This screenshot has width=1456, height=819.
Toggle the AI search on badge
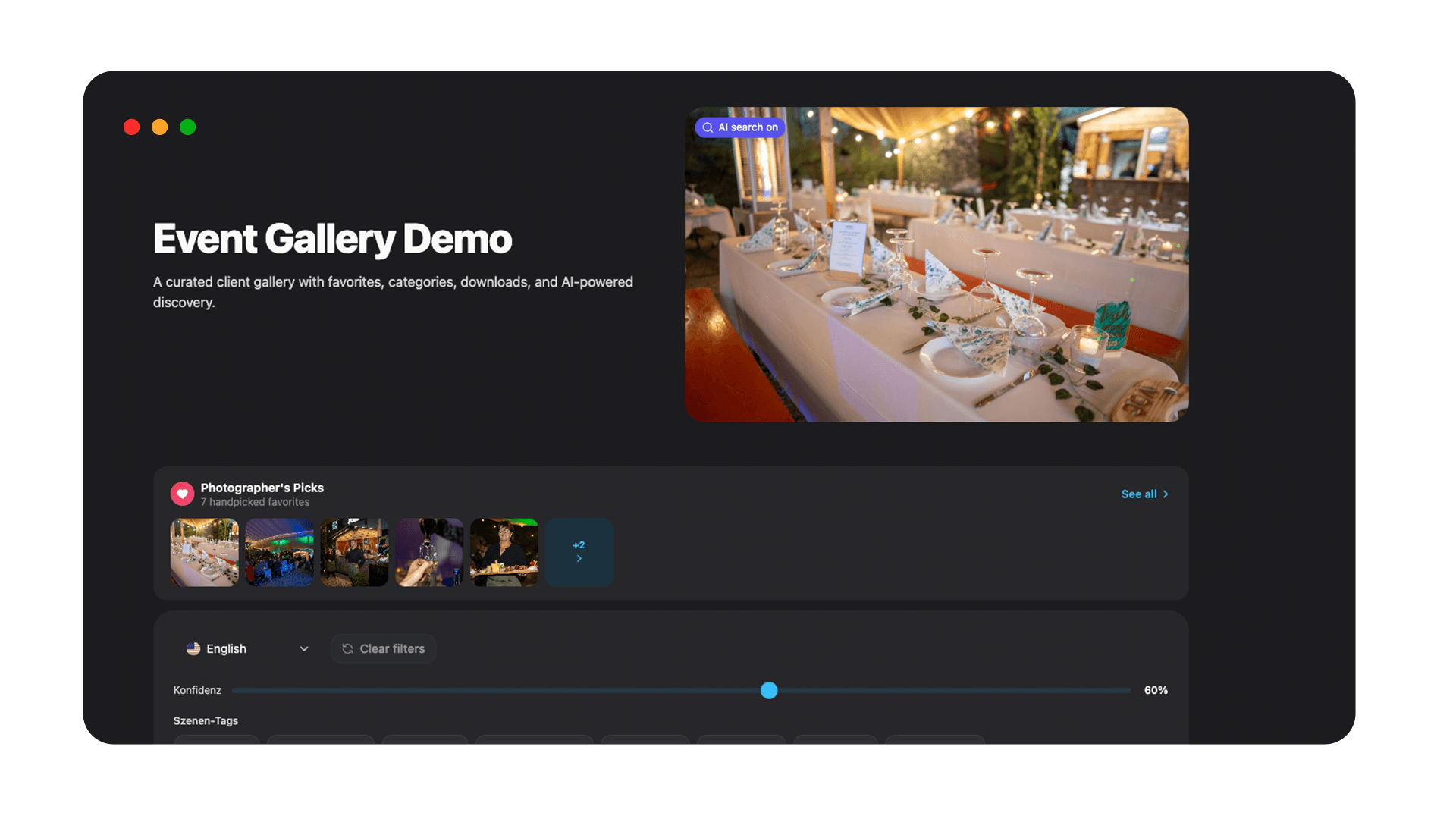740,127
